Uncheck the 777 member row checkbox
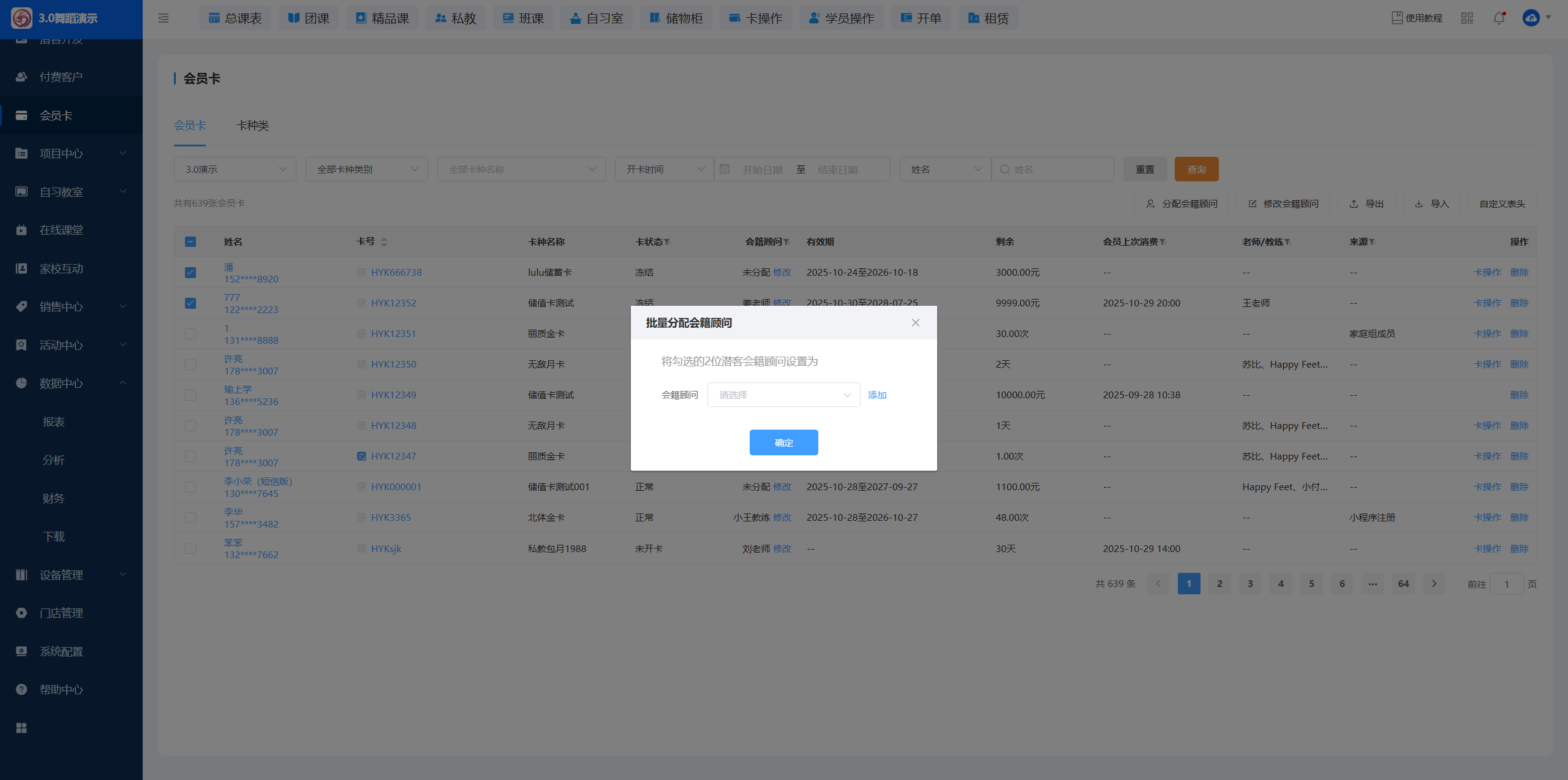1568x780 pixels. 190,303
